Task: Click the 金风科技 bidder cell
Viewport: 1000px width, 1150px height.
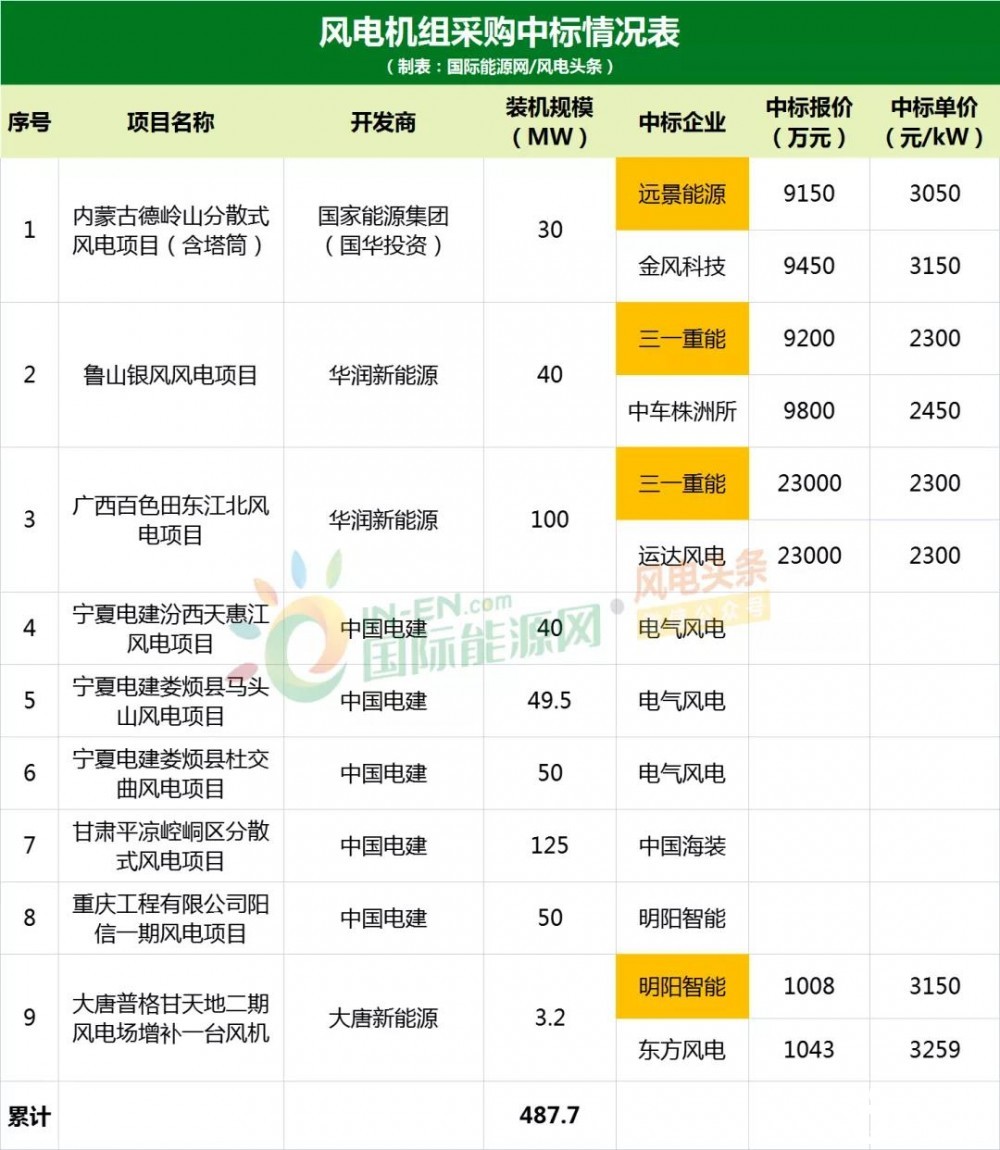Action: (x=682, y=266)
